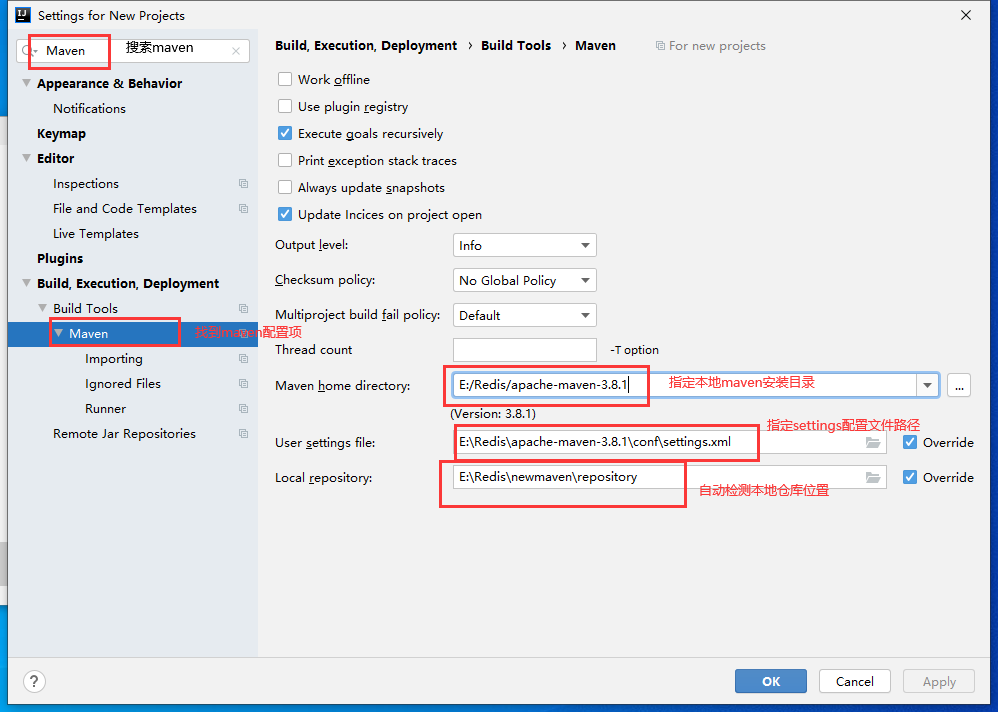Click the Cancel button

(855, 681)
